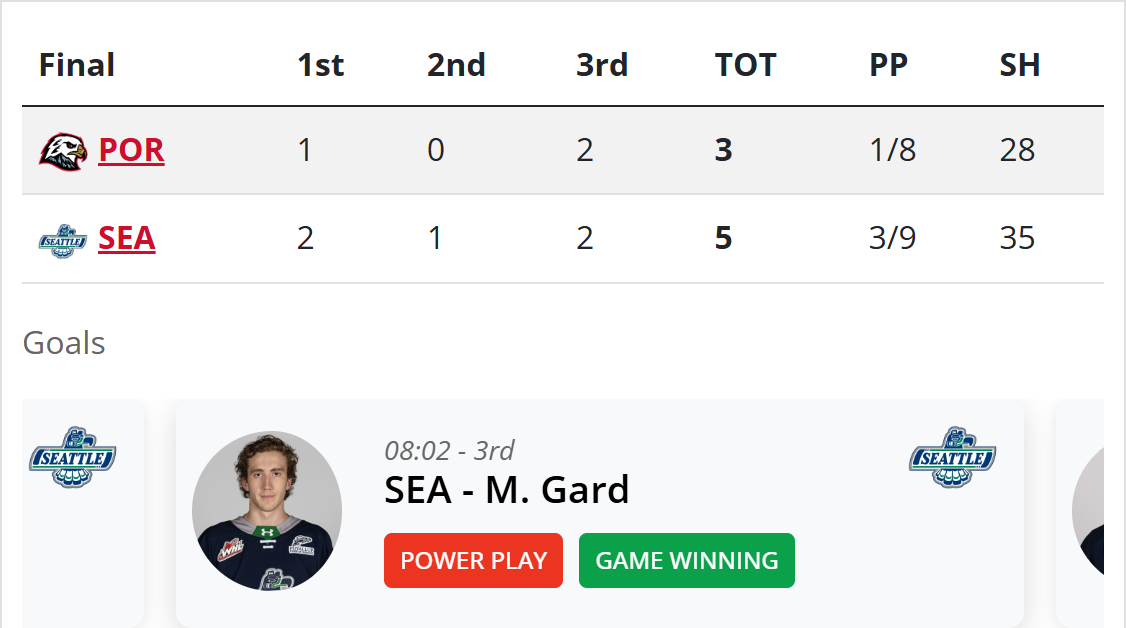Click the PP column header
This screenshot has height=628, width=1126.
[x=888, y=65]
